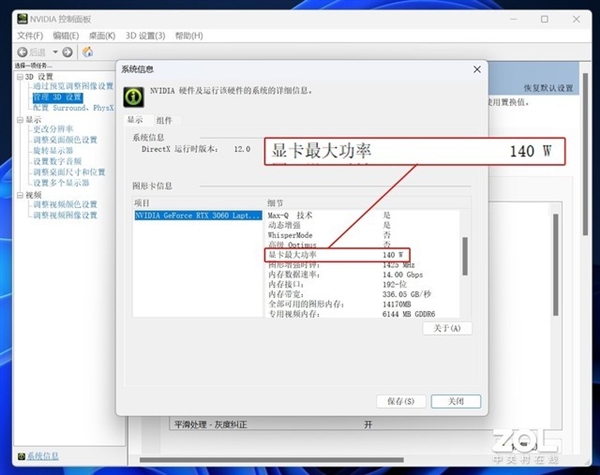Click the main window right vertical scrollbar
This screenshot has width=600, height=475.
[x=585, y=154]
